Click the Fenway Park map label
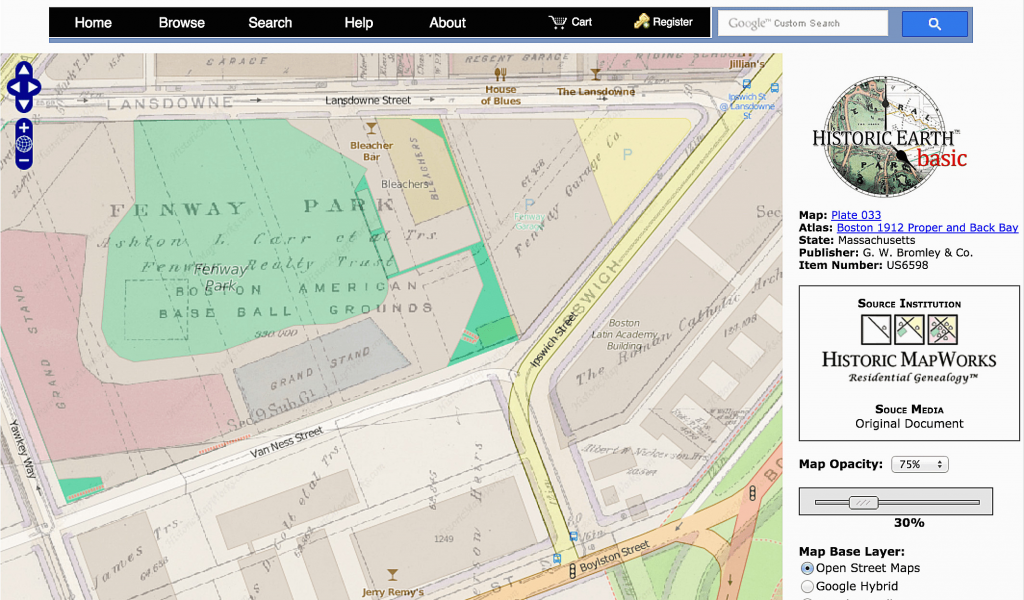The image size is (1024, 600). (221, 277)
